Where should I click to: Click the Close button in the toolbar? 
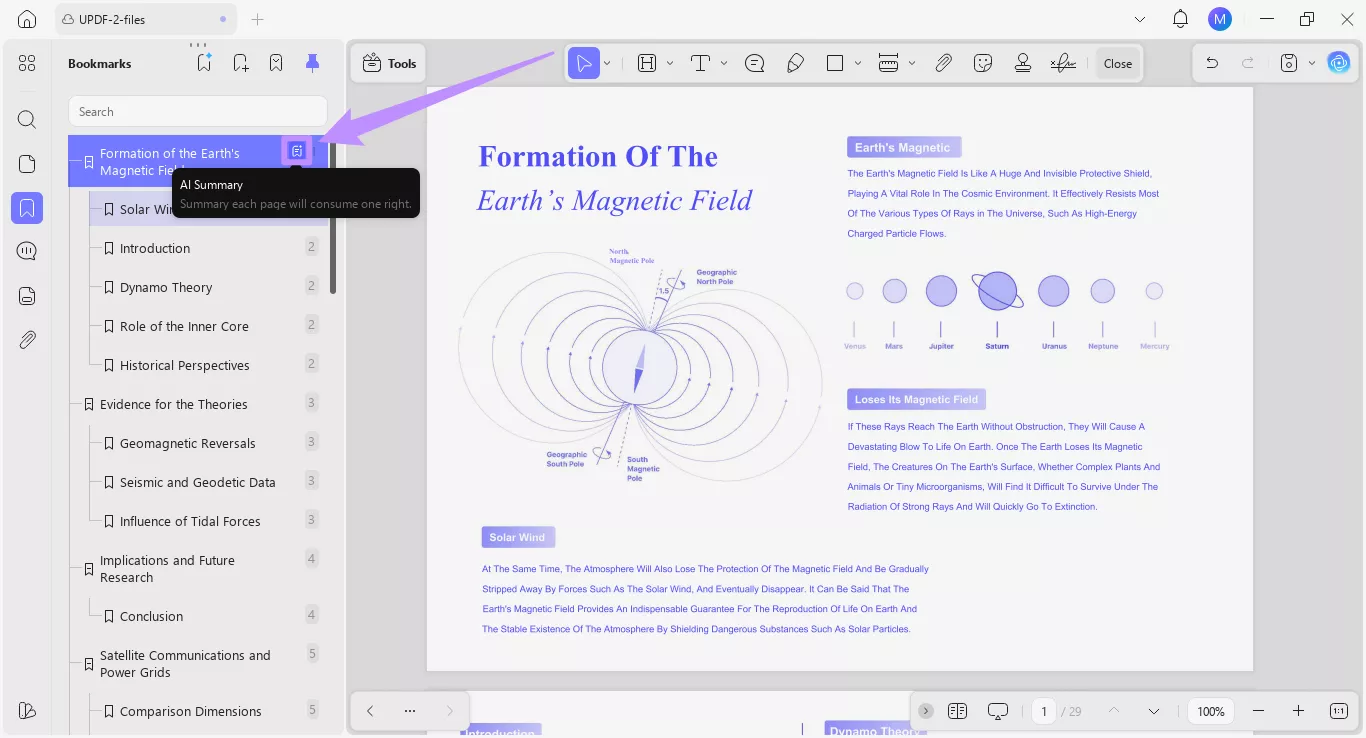[x=1118, y=63]
